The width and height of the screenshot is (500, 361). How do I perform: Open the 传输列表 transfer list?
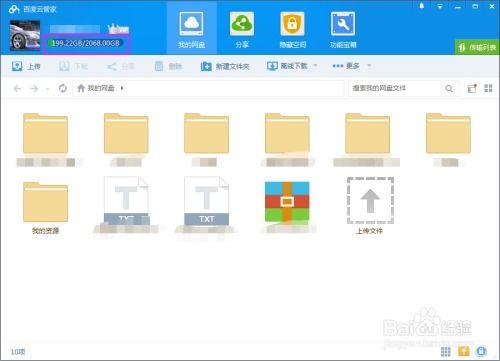click(x=477, y=47)
